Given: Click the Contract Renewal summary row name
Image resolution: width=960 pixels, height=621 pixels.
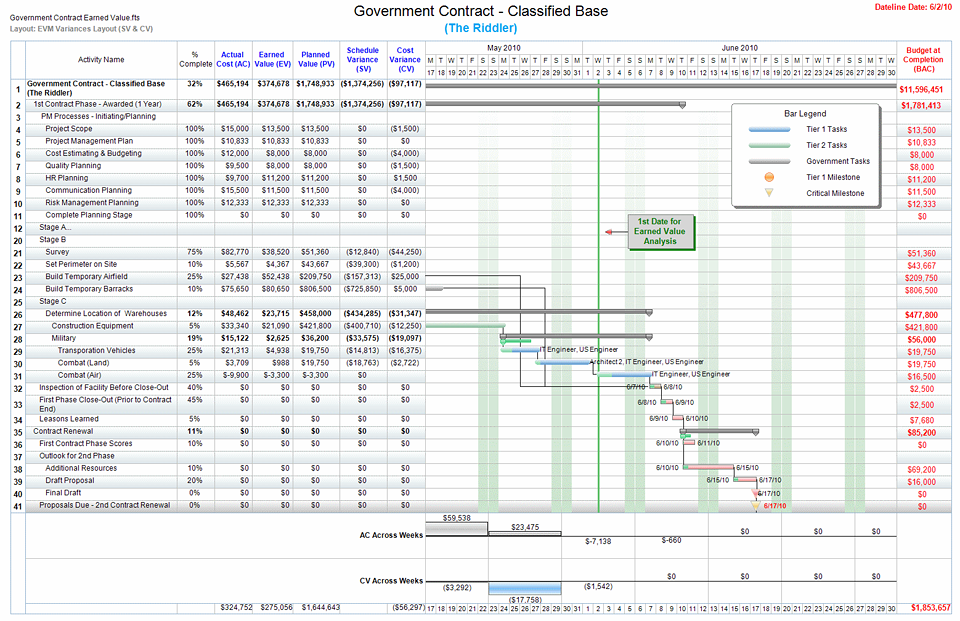Looking at the screenshot, I should point(63,431).
